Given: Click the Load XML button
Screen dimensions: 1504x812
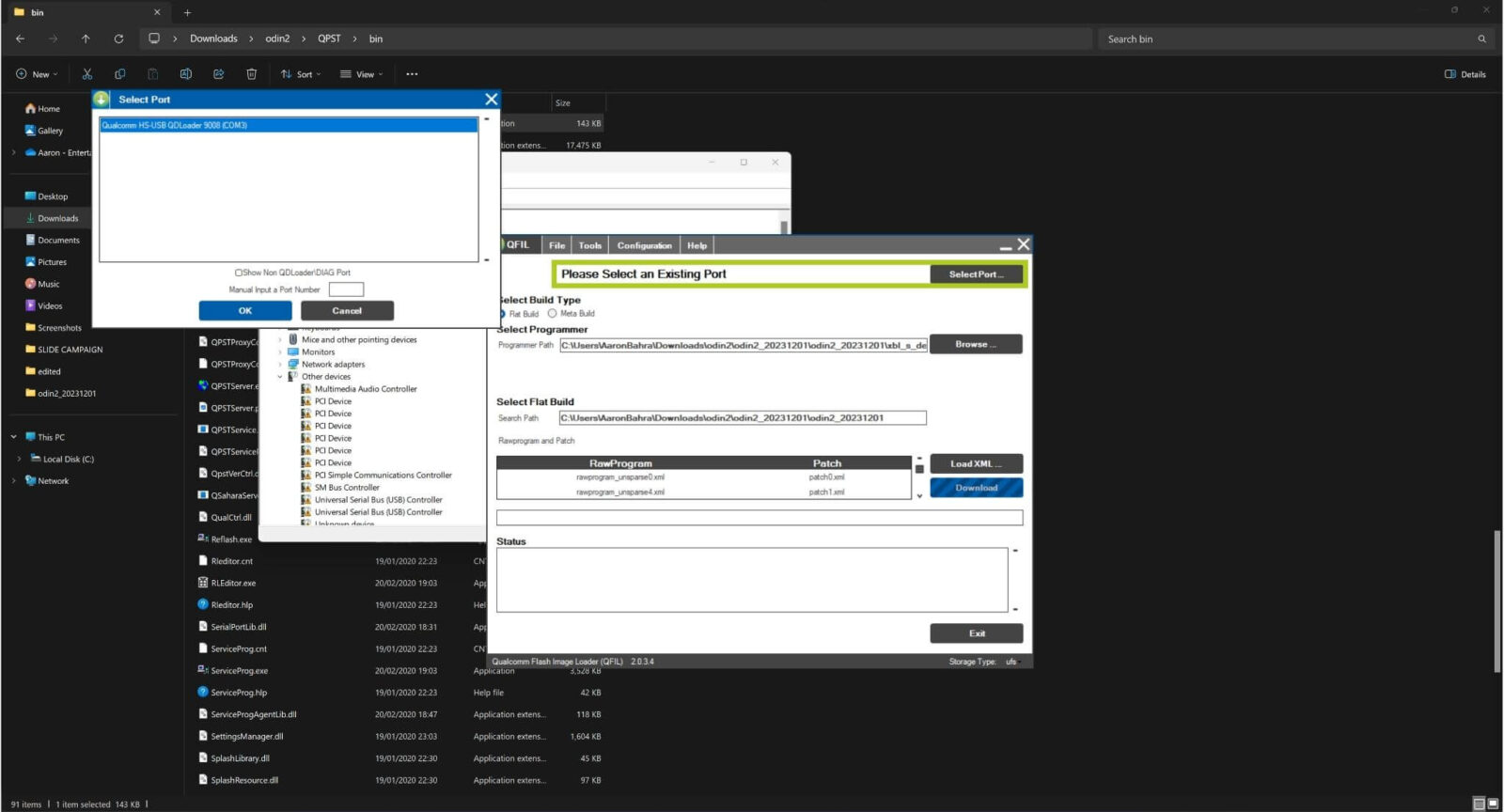Looking at the screenshot, I should click(x=976, y=463).
